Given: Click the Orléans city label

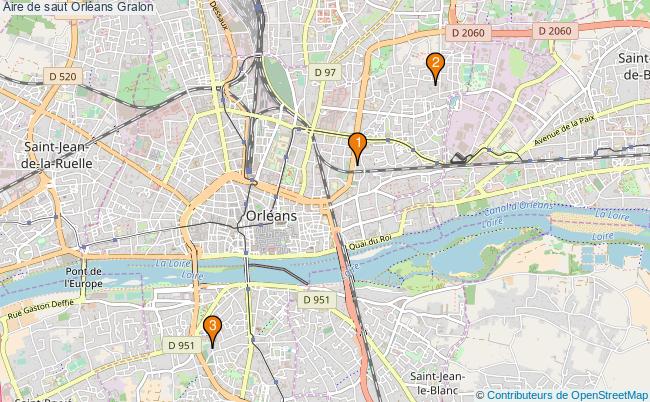Looking at the screenshot, I should coord(272,216).
